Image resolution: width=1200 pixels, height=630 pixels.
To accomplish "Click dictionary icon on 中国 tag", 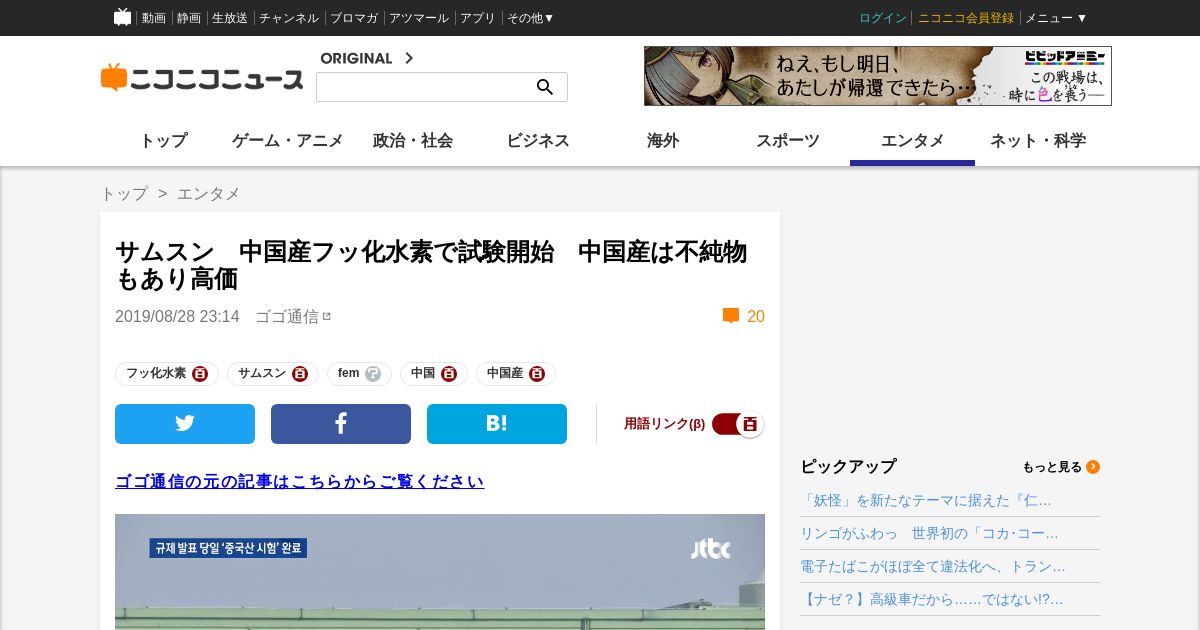I will tap(449, 374).
